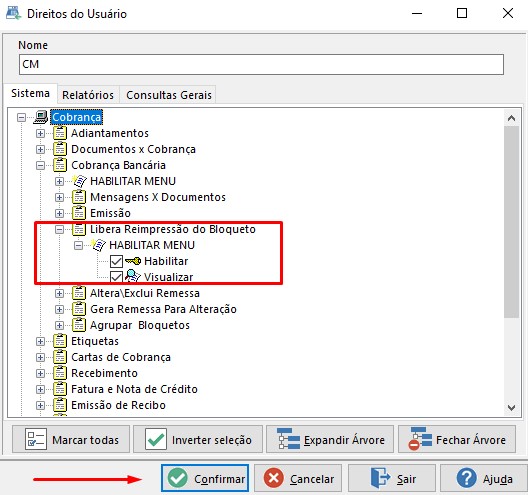
Task: Click the Gera Remessa Para Alteração icon
Action: 79,309
